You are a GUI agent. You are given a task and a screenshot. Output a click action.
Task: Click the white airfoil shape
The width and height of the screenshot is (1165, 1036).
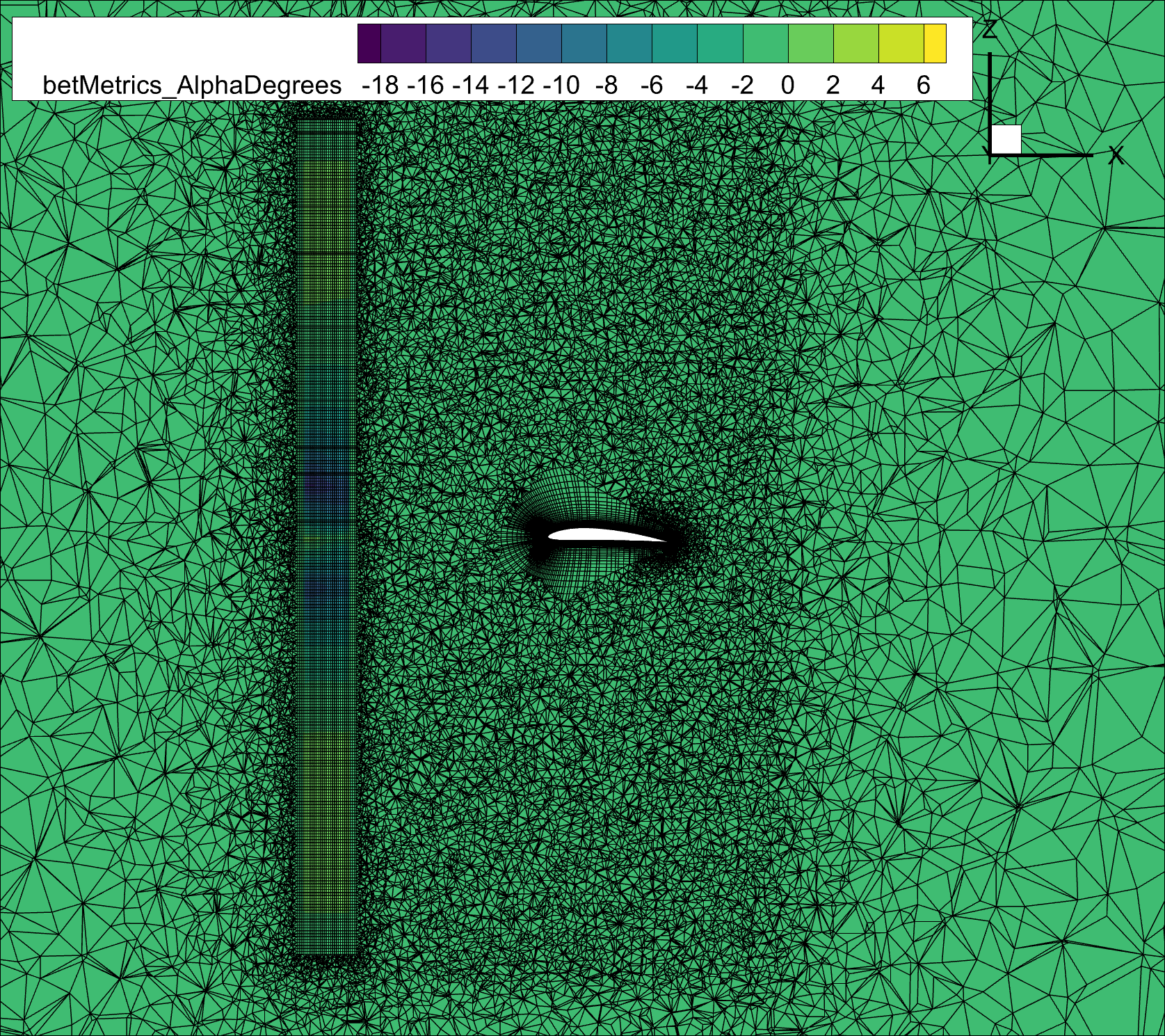click(x=598, y=534)
